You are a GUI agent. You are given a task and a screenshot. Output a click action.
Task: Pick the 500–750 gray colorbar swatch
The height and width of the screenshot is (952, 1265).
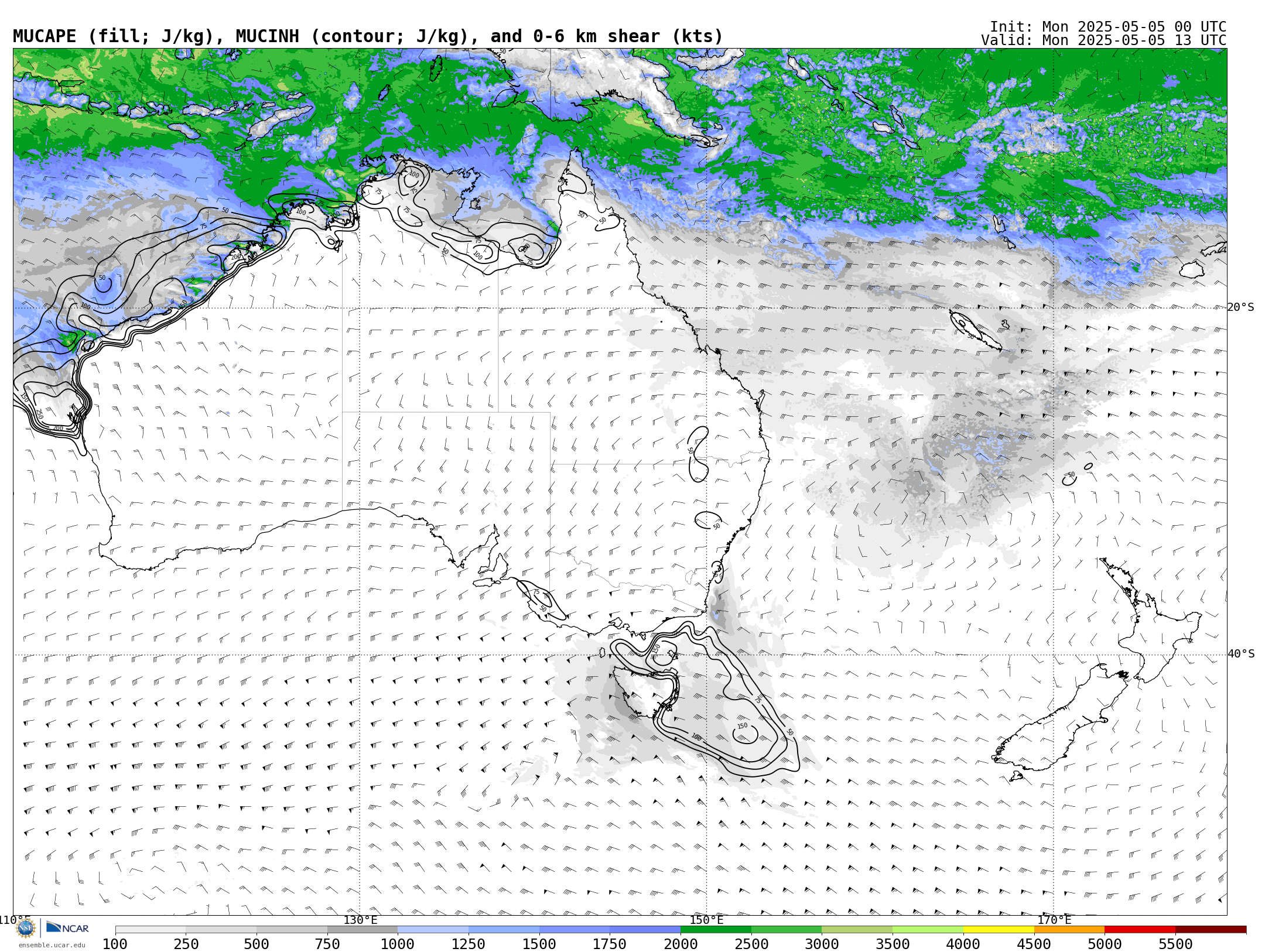point(292,930)
